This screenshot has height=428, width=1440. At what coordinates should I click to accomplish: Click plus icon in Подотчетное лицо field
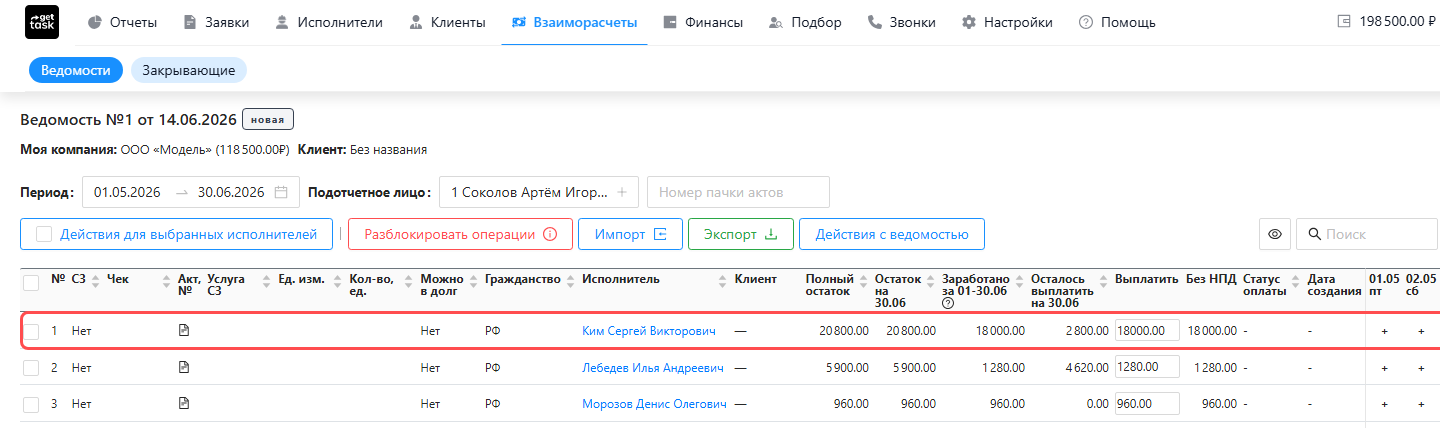[621, 192]
